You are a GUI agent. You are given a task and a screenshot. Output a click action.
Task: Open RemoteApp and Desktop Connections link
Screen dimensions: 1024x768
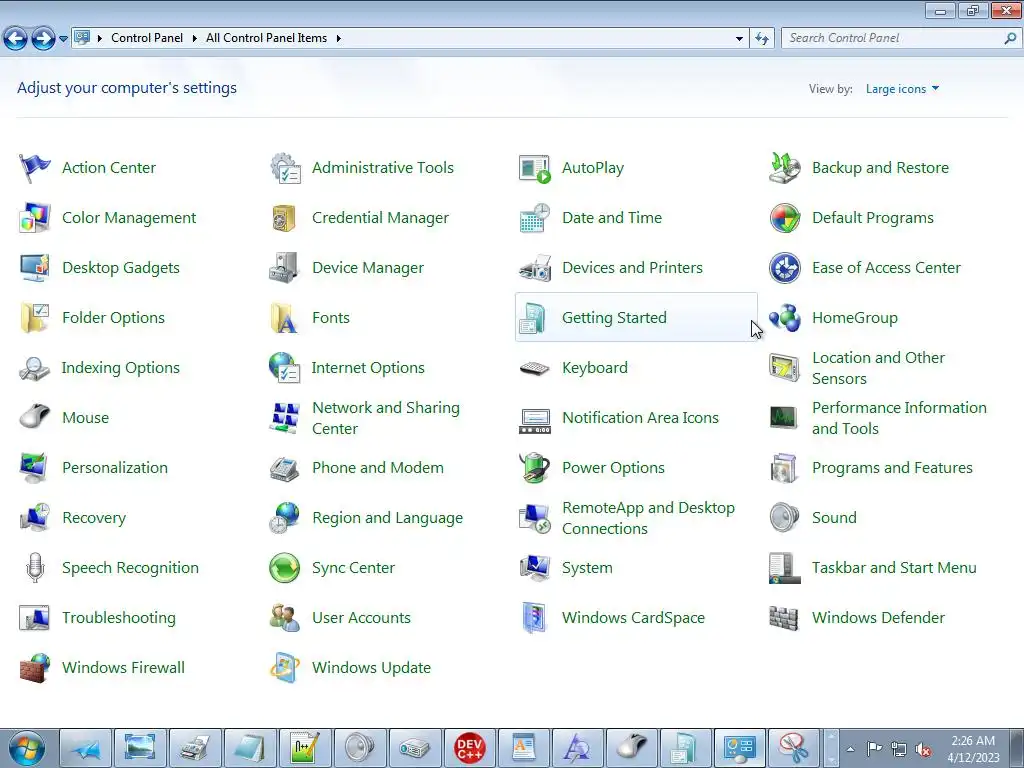[x=648, y=518]
